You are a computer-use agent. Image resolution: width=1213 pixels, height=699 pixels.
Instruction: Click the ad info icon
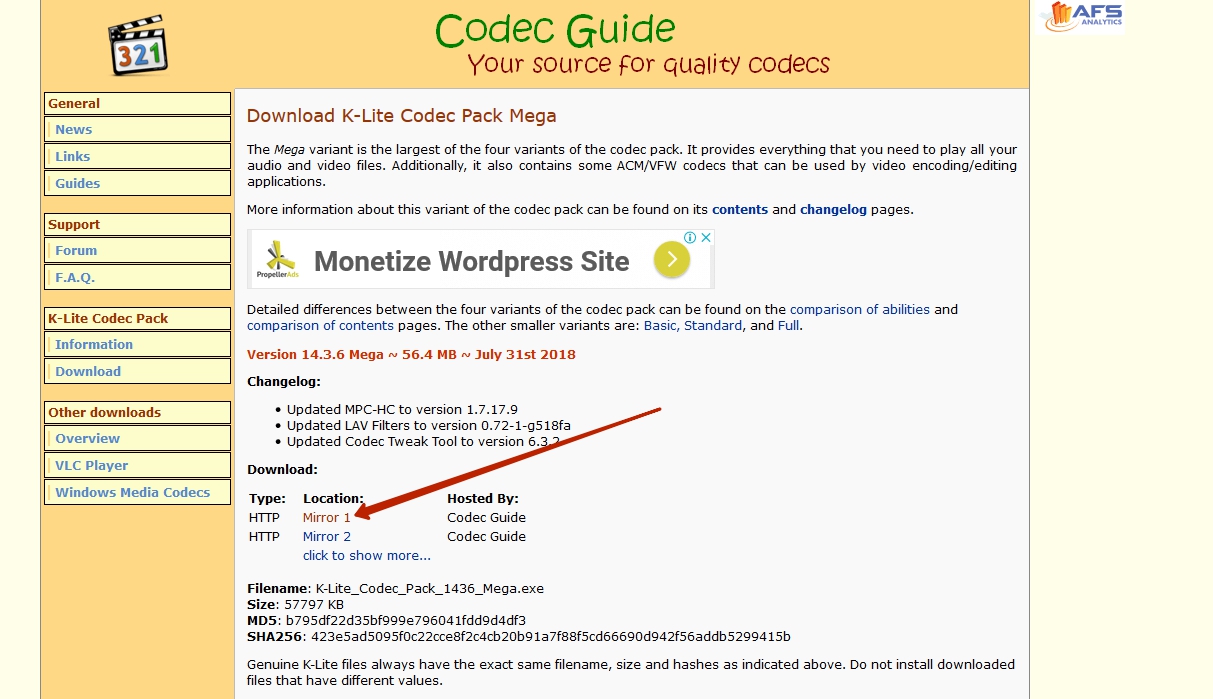click(x=690, y=238)
